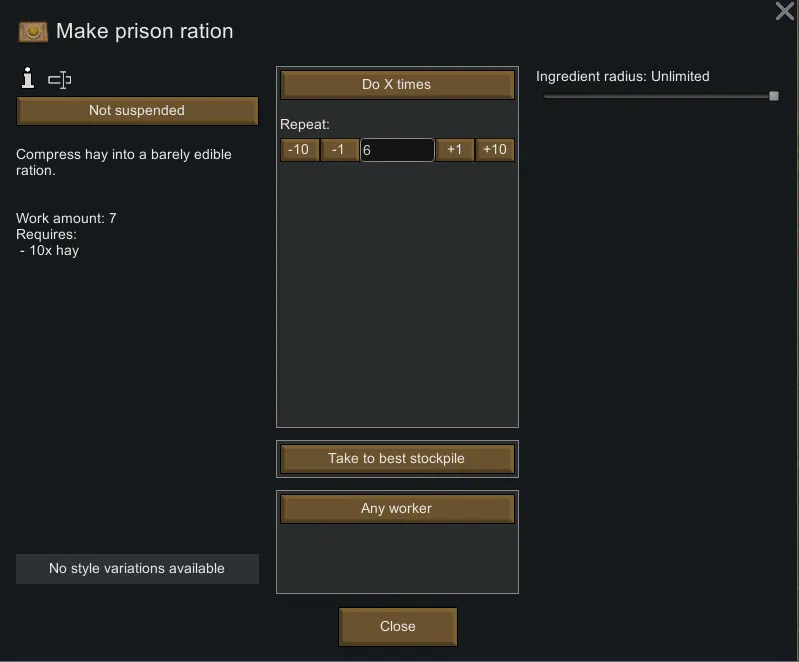Decrease repeat count by 10
Viewport: 799px width, 662px height.
298,150
